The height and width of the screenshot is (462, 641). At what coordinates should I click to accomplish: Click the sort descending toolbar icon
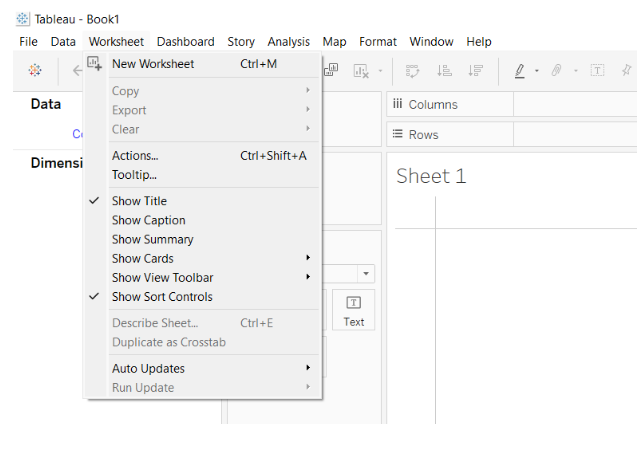pos(476,70)
